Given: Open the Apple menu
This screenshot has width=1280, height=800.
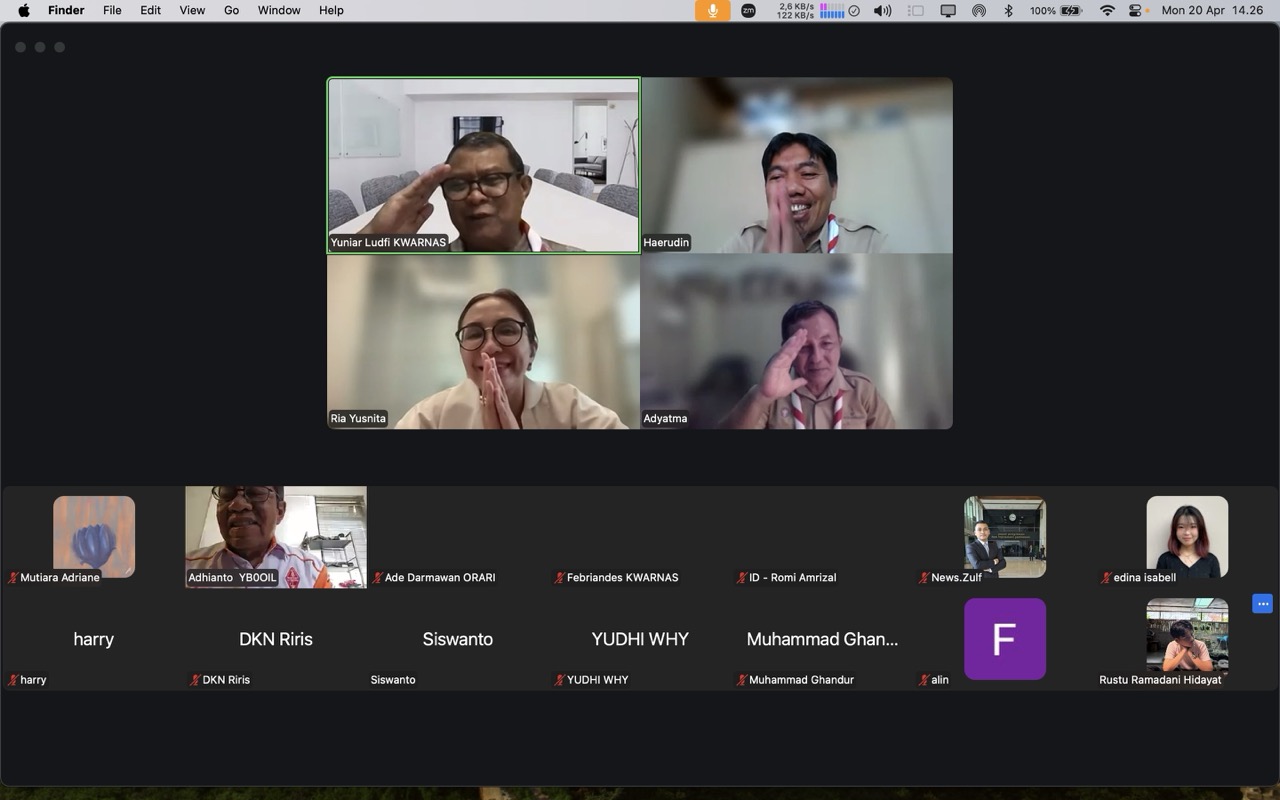Looking at the screenshot, I should pyautogui.click(x=24, y=10).
